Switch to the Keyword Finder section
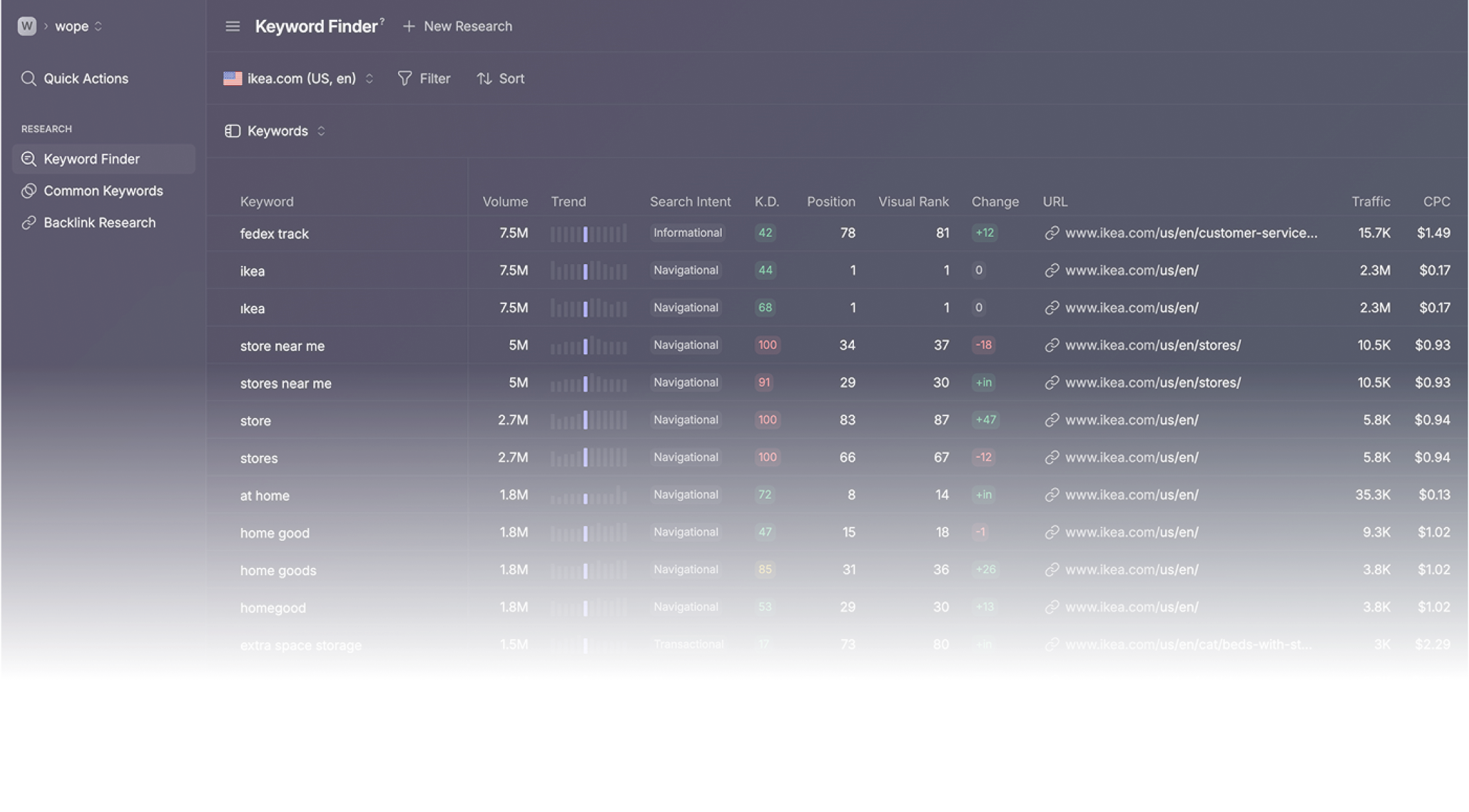 pos(91,159)
